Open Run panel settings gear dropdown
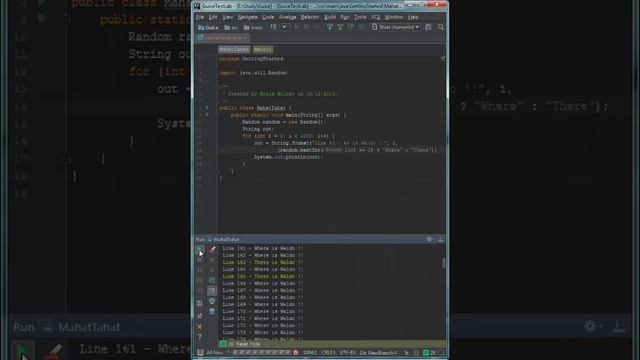Image resolution: width=640 pixels, height=360 pixels. pos(430,239)
